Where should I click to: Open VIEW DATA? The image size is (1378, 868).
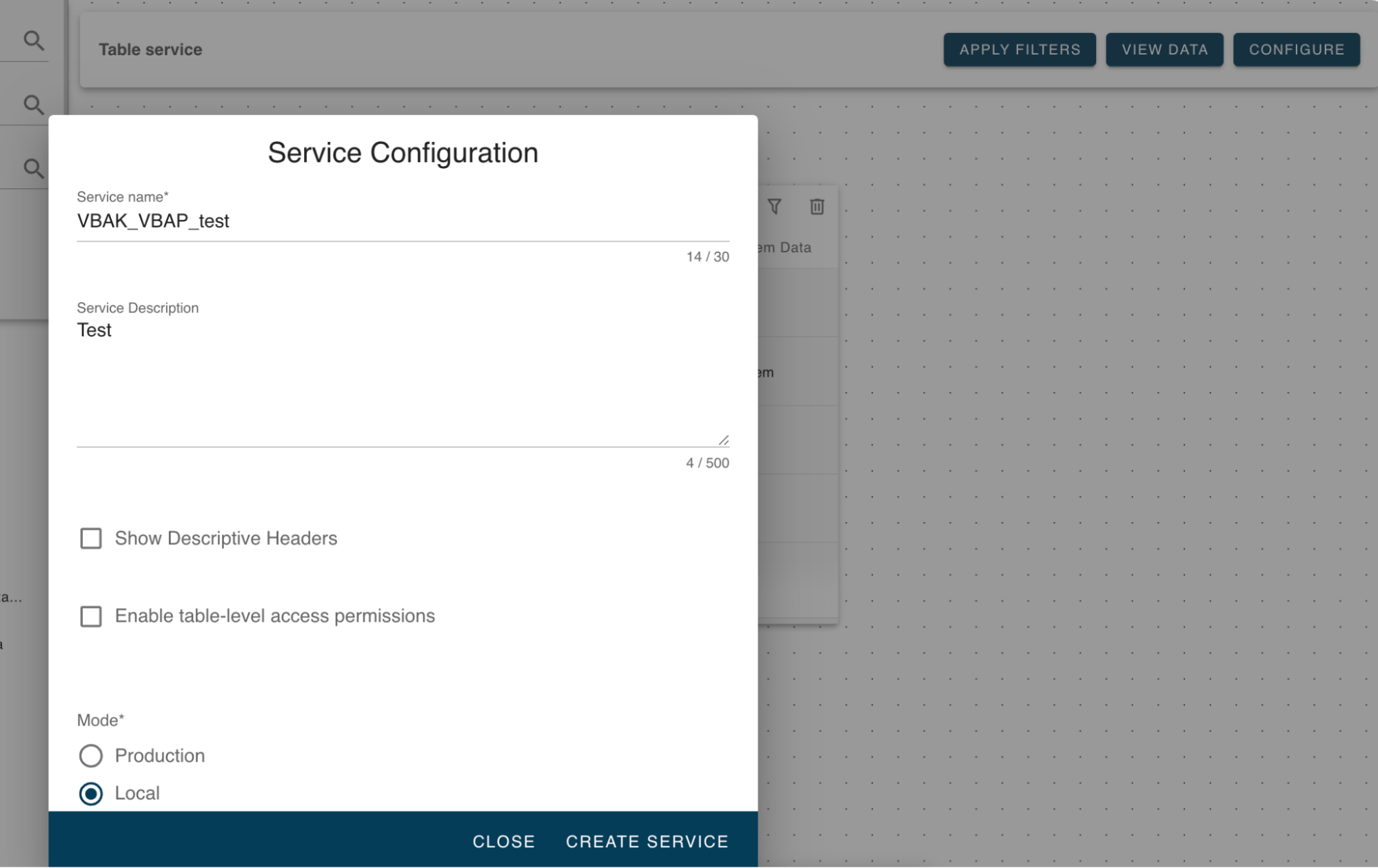coord(1164,50)
